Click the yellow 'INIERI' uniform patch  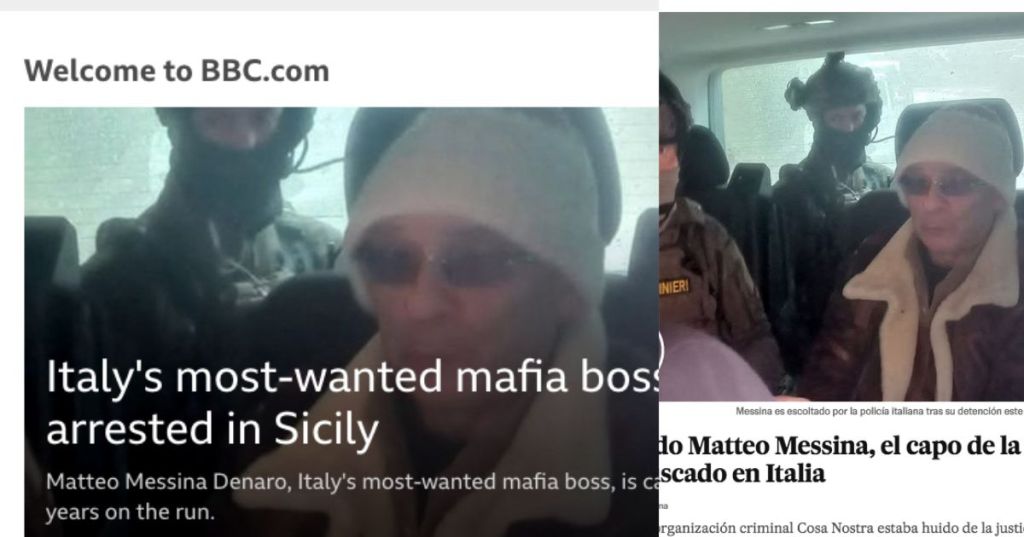(x=674, y=287)
